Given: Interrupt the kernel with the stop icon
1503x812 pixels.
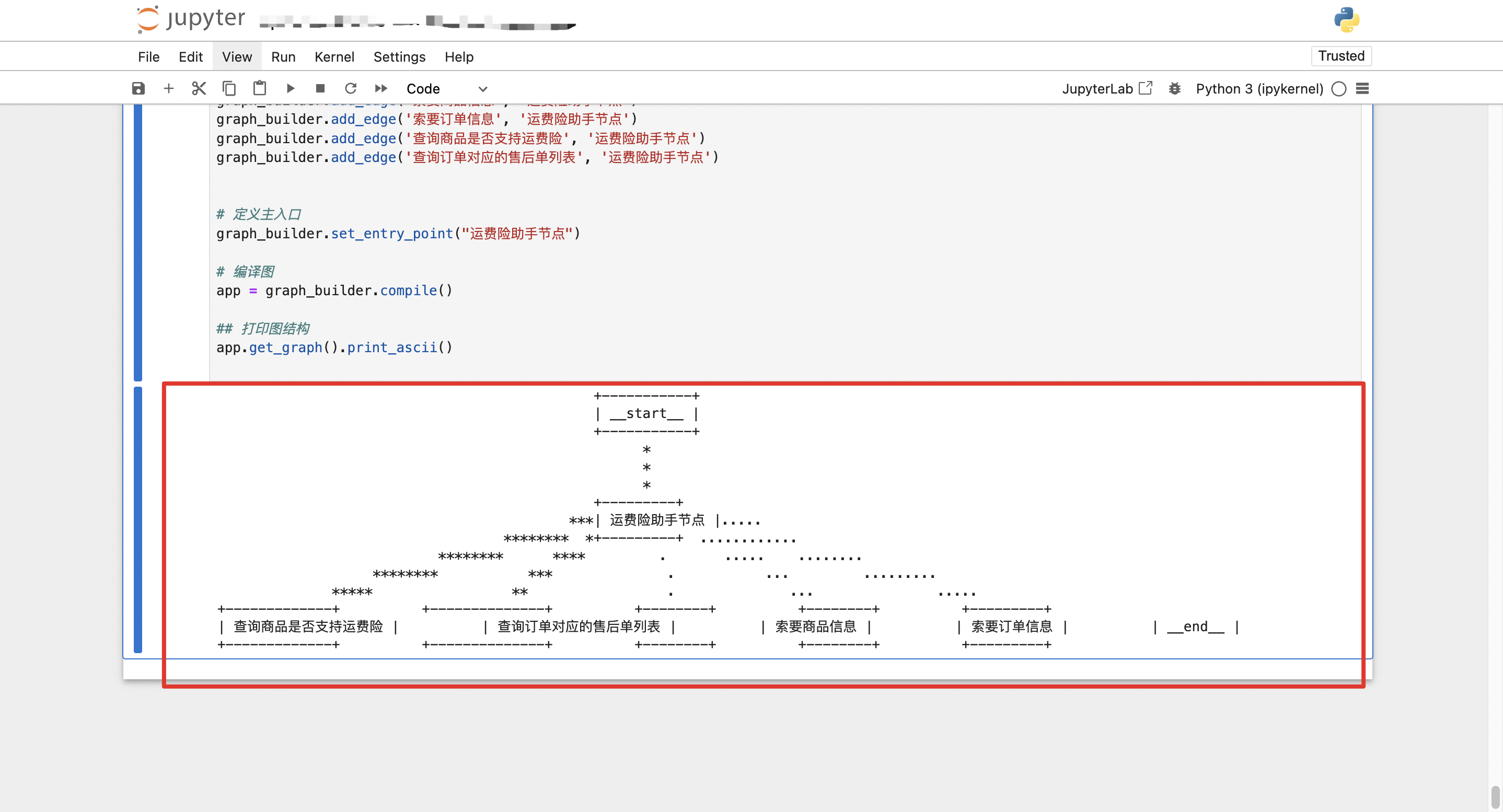Looking at the screenshot, I should [x=320, y=89].
